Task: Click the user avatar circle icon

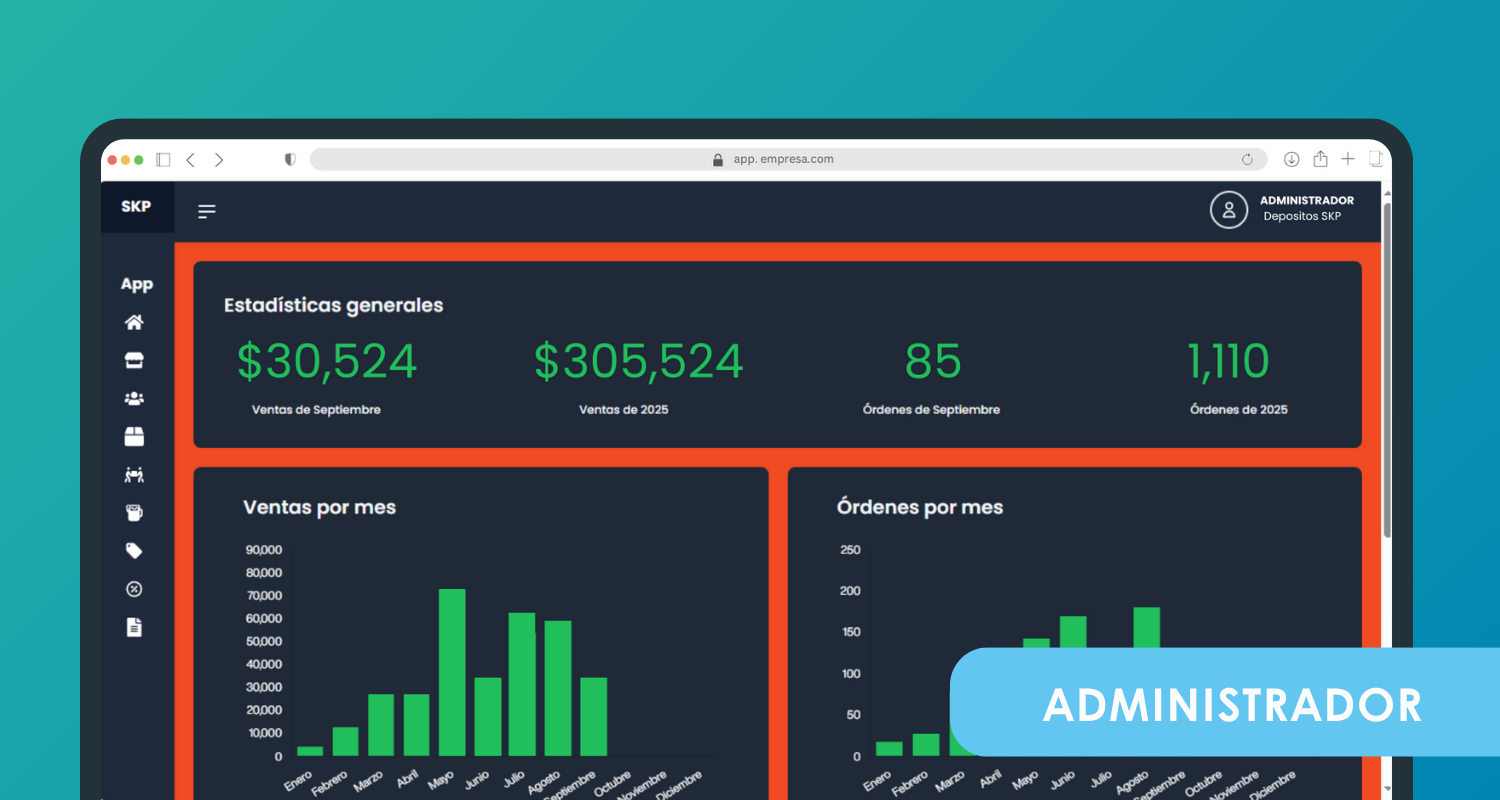Action: pos(1229,210)
